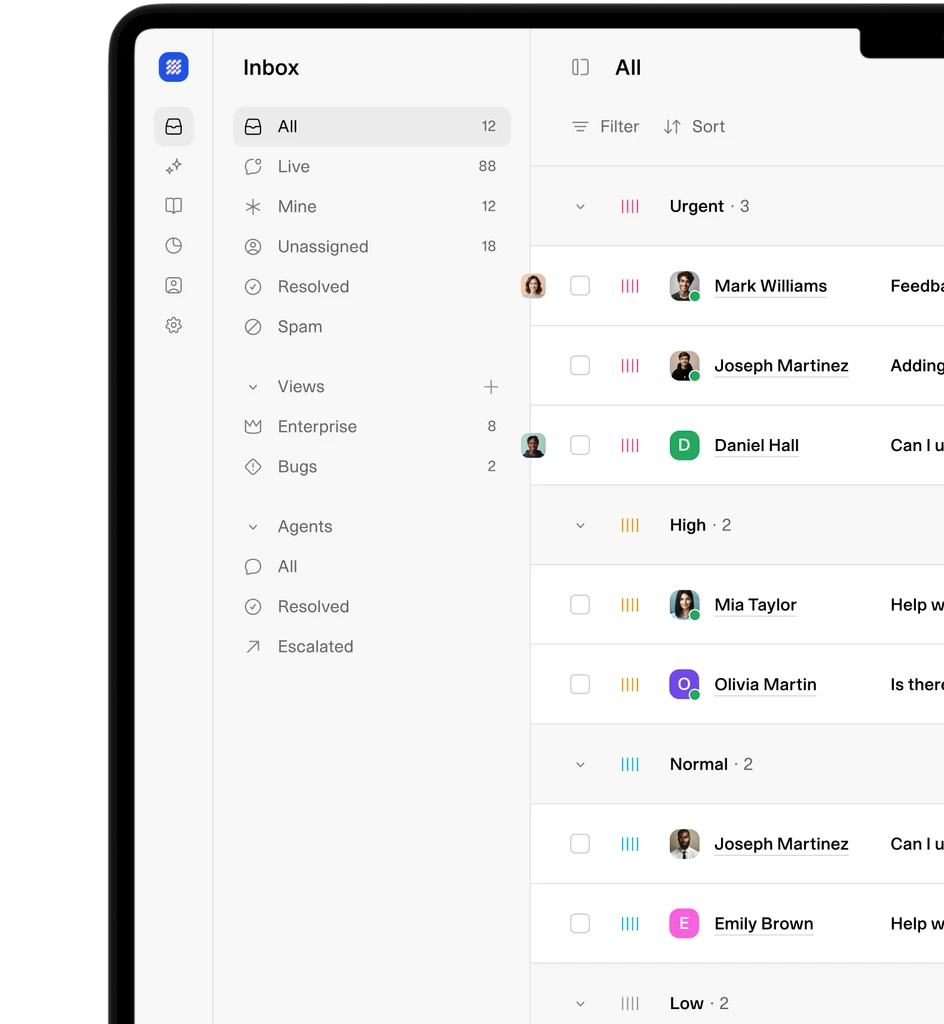944x1024 pixels.
Task: Open the Bugs view
Action: 371,466
